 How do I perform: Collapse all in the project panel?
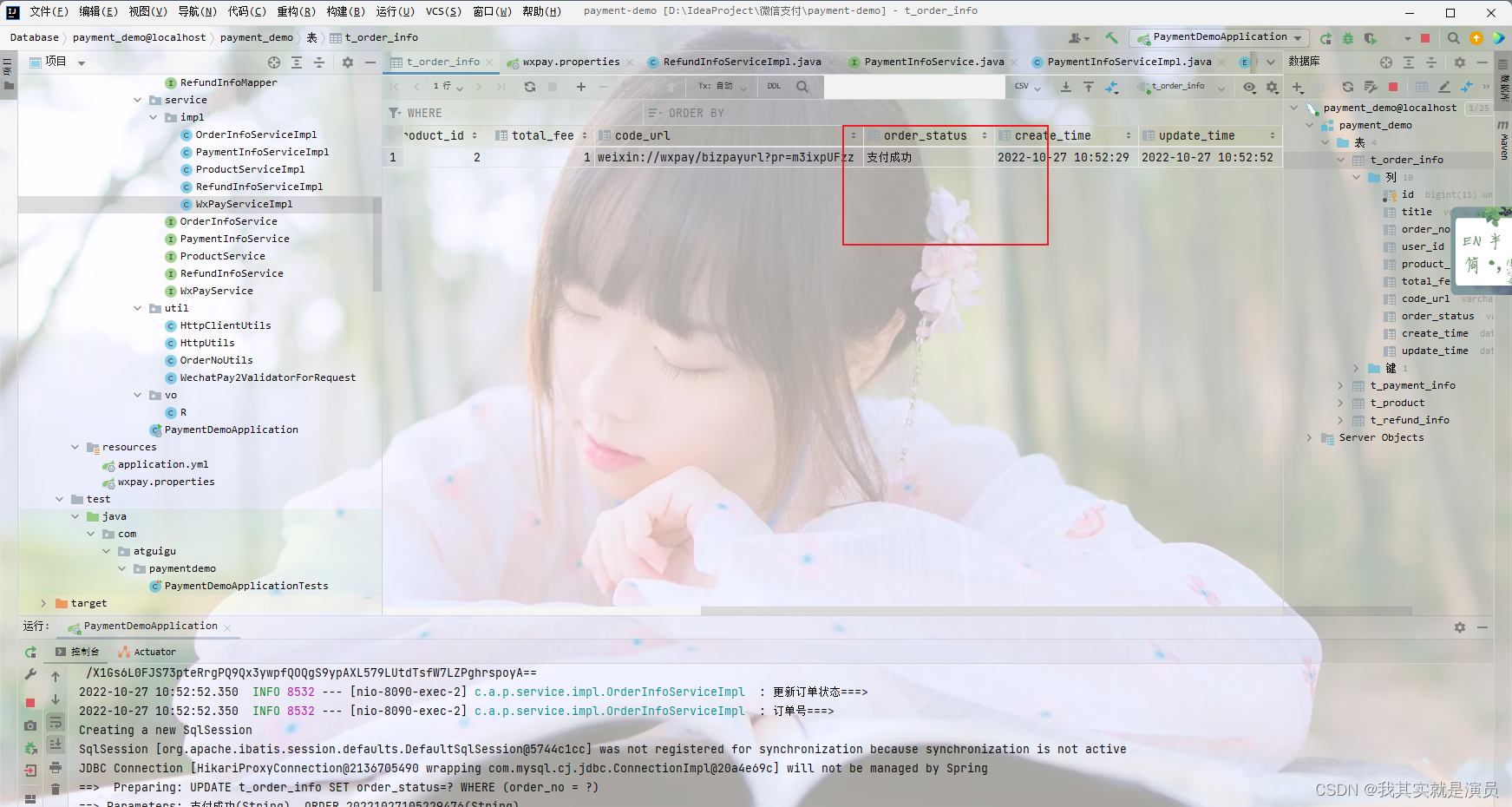click(319, 62)
